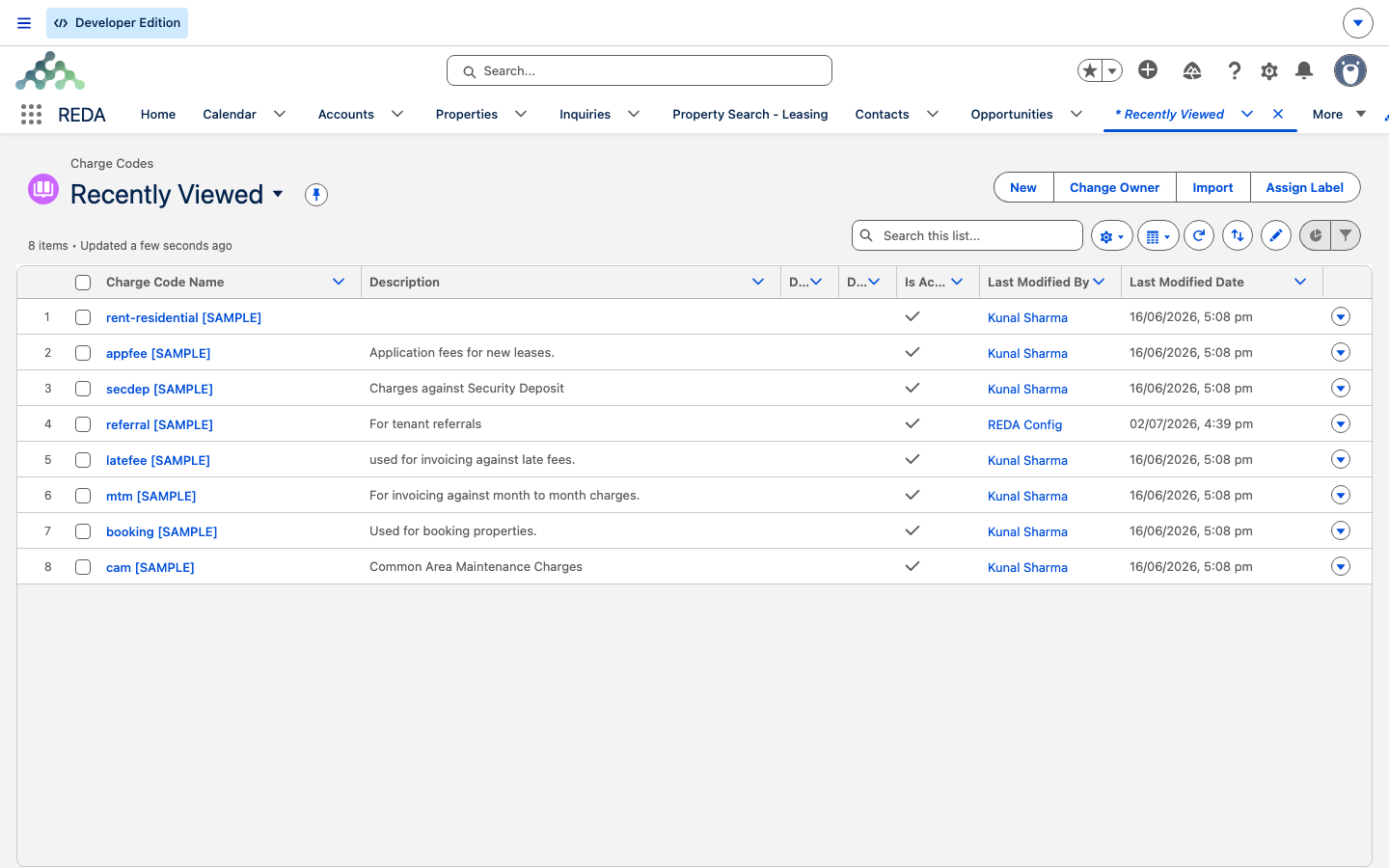Check the mtm [SAMPLE] row checkbox
The height and width of the screenshot is (868, 1389).
83,496
